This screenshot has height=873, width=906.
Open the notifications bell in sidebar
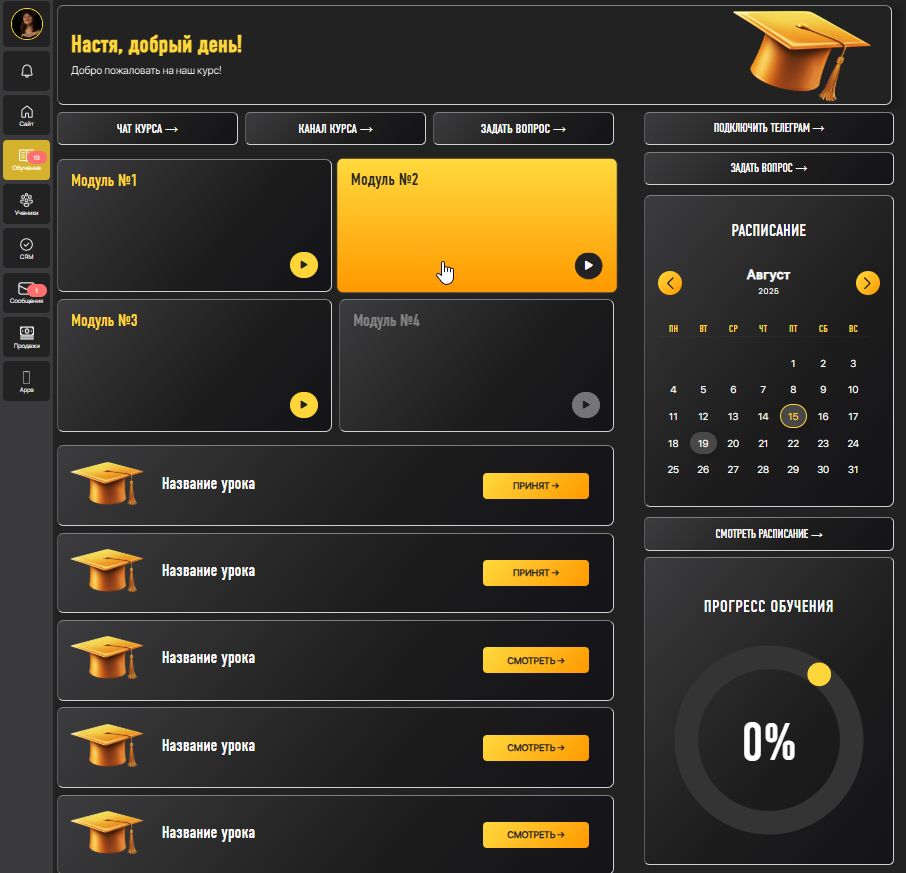[x=27, y=71]
